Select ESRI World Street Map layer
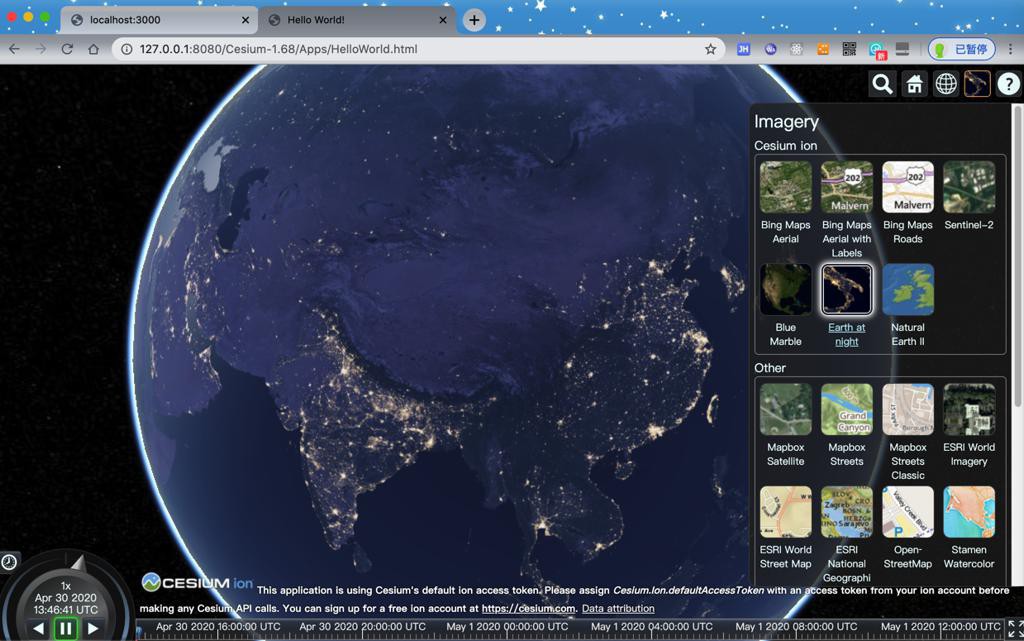The image size is (1024, 641). point(786,512)
